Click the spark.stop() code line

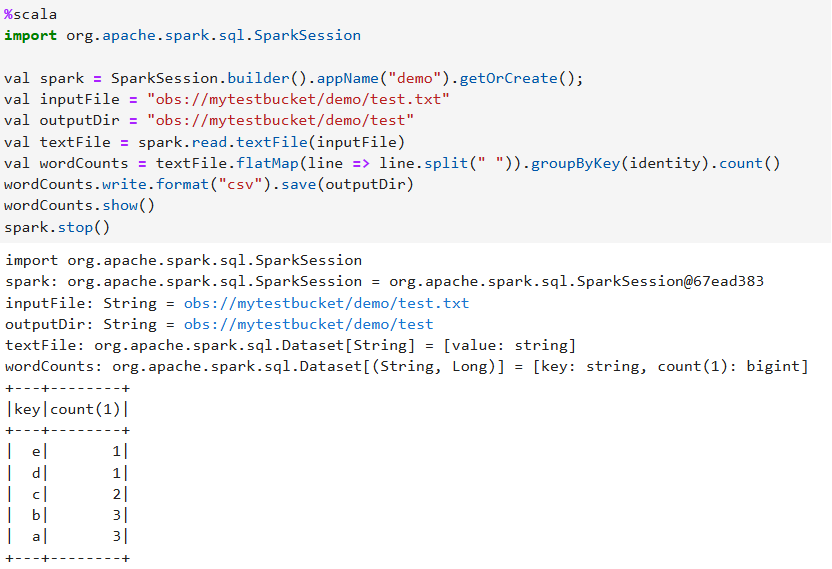[57, 227]
